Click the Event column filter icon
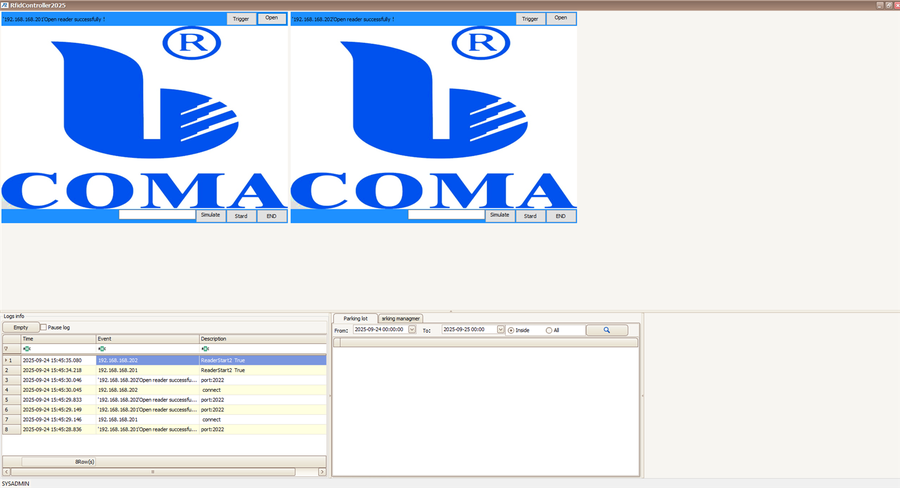The width and height of the screenshot is (900, 488). click(102, 348)
